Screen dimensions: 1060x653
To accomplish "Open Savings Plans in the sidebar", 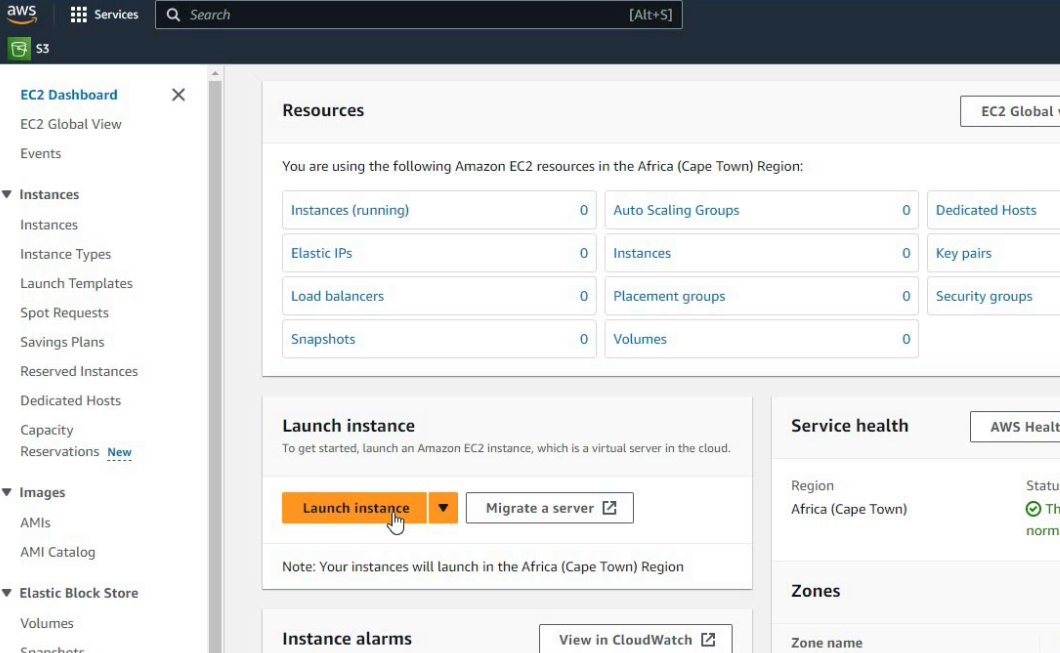I will pyautogui.click(x=62, y=342).
